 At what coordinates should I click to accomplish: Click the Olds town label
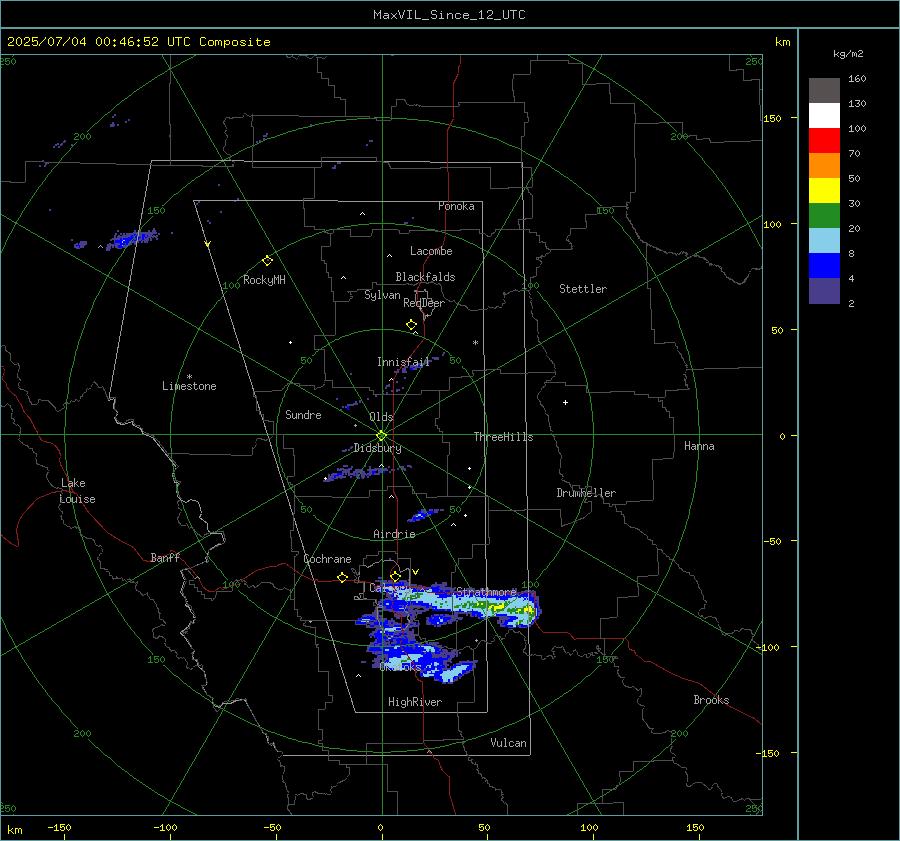click(x=381, y=417)
